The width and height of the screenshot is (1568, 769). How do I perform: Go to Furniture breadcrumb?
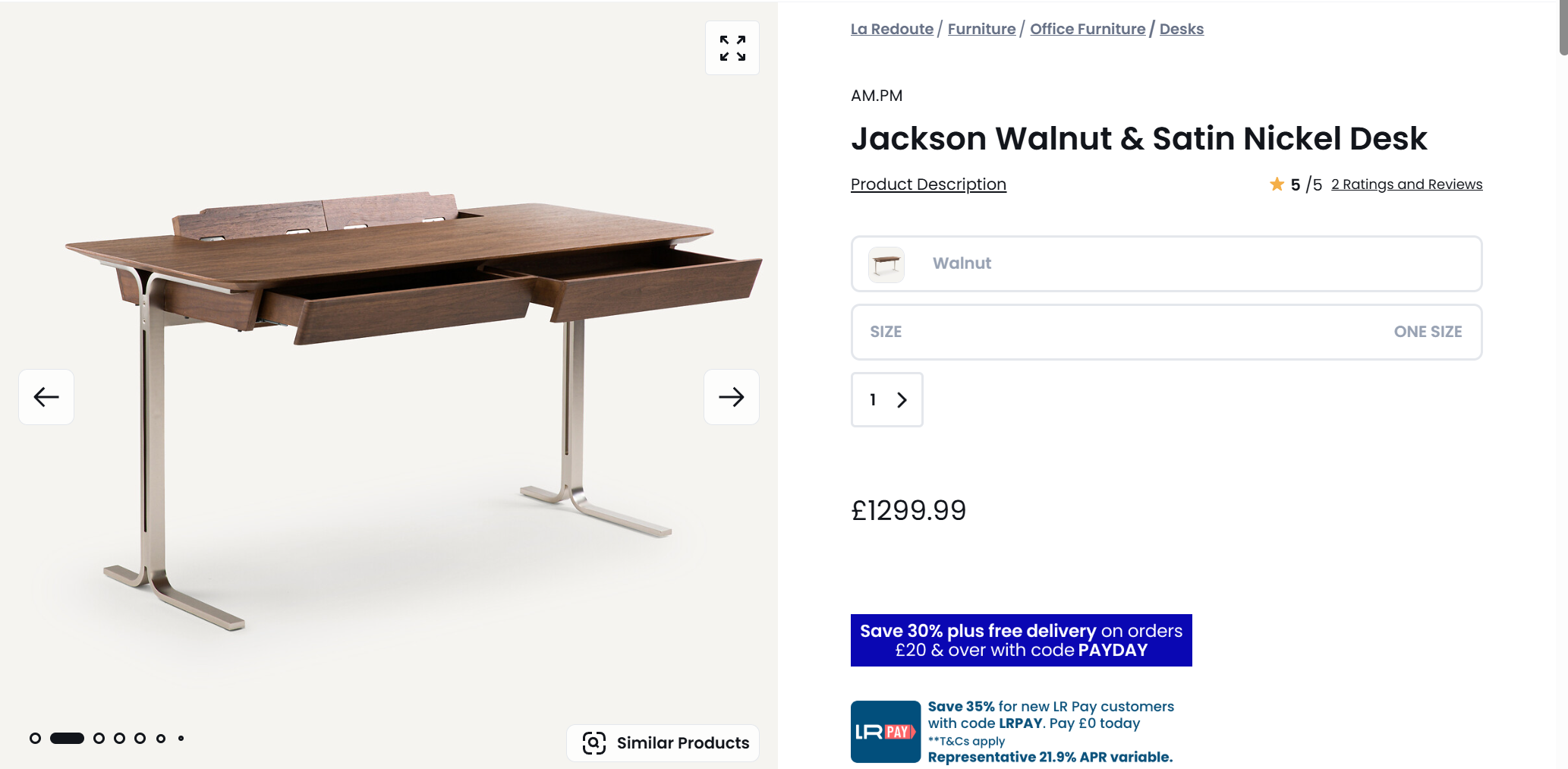(x=981, y=29)
